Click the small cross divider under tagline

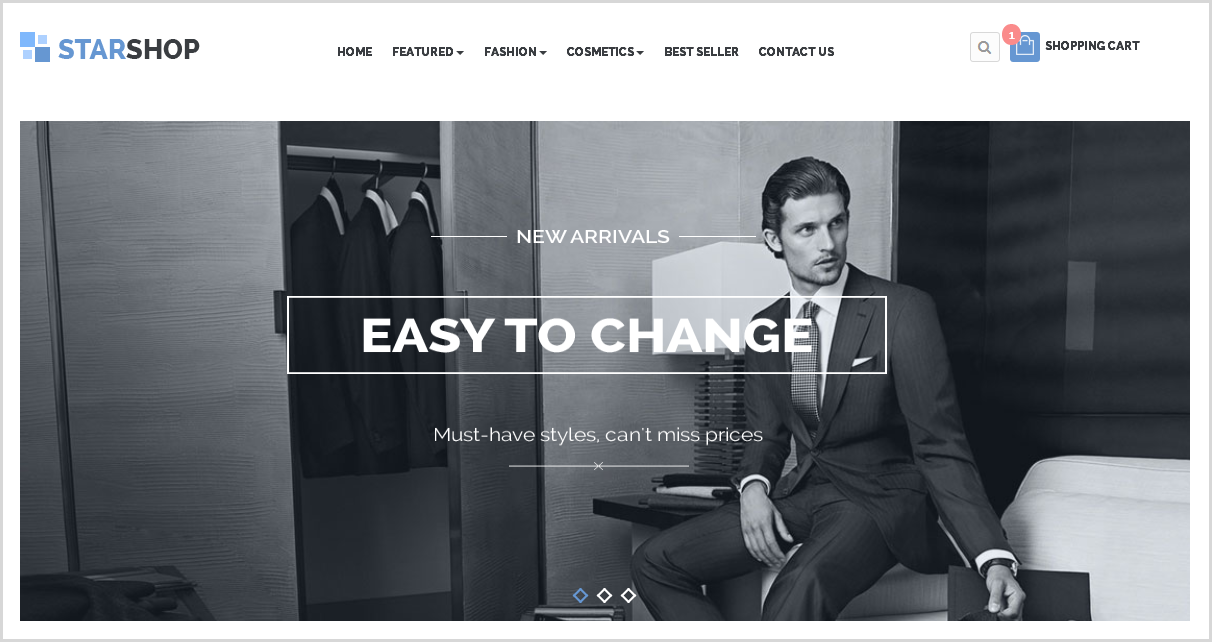[598, 466]
